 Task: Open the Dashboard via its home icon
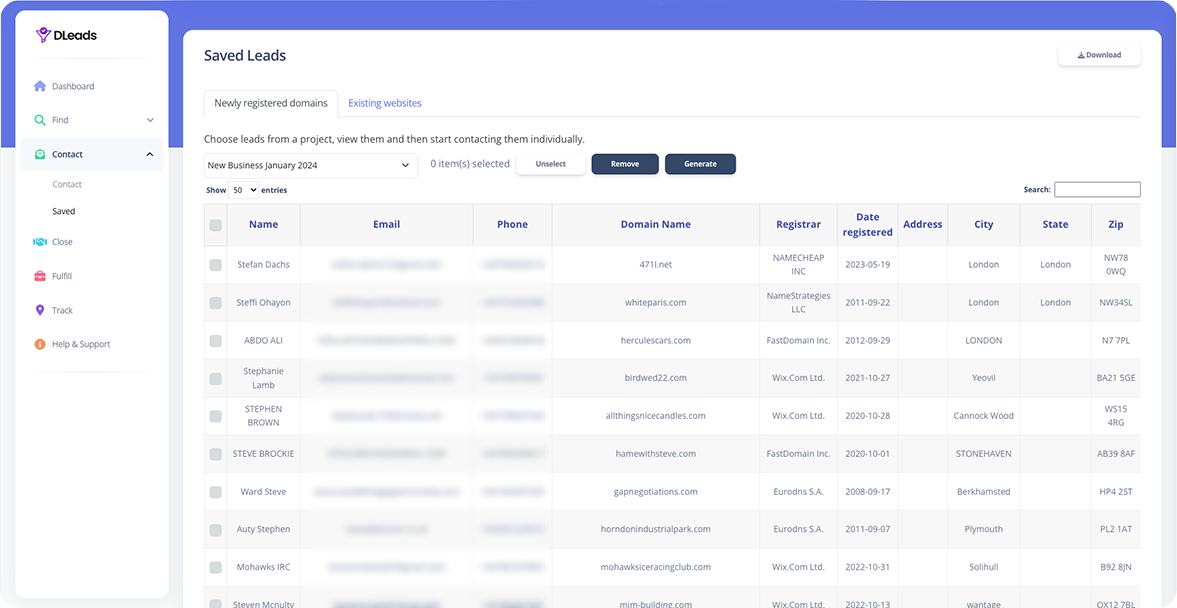[39, 86]
